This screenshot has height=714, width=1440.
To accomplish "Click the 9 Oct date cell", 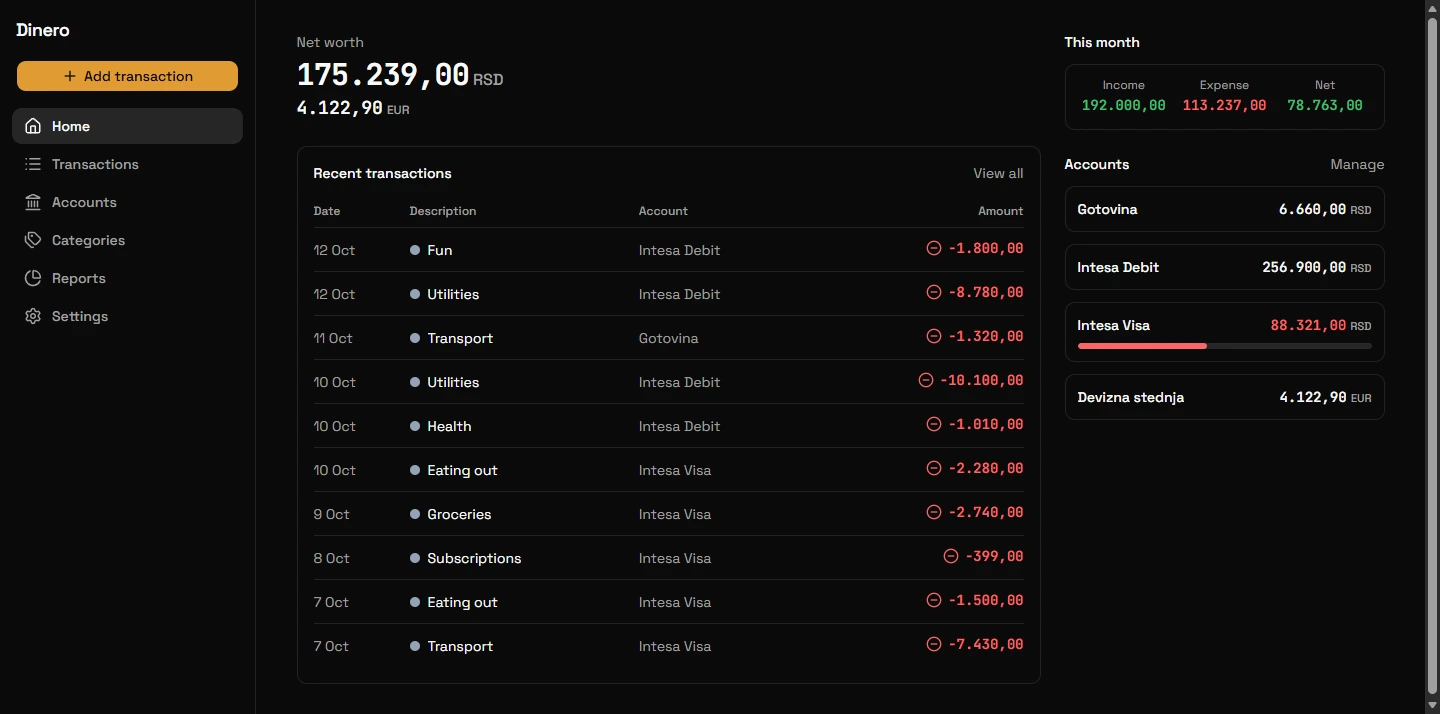I will (331, 514).
